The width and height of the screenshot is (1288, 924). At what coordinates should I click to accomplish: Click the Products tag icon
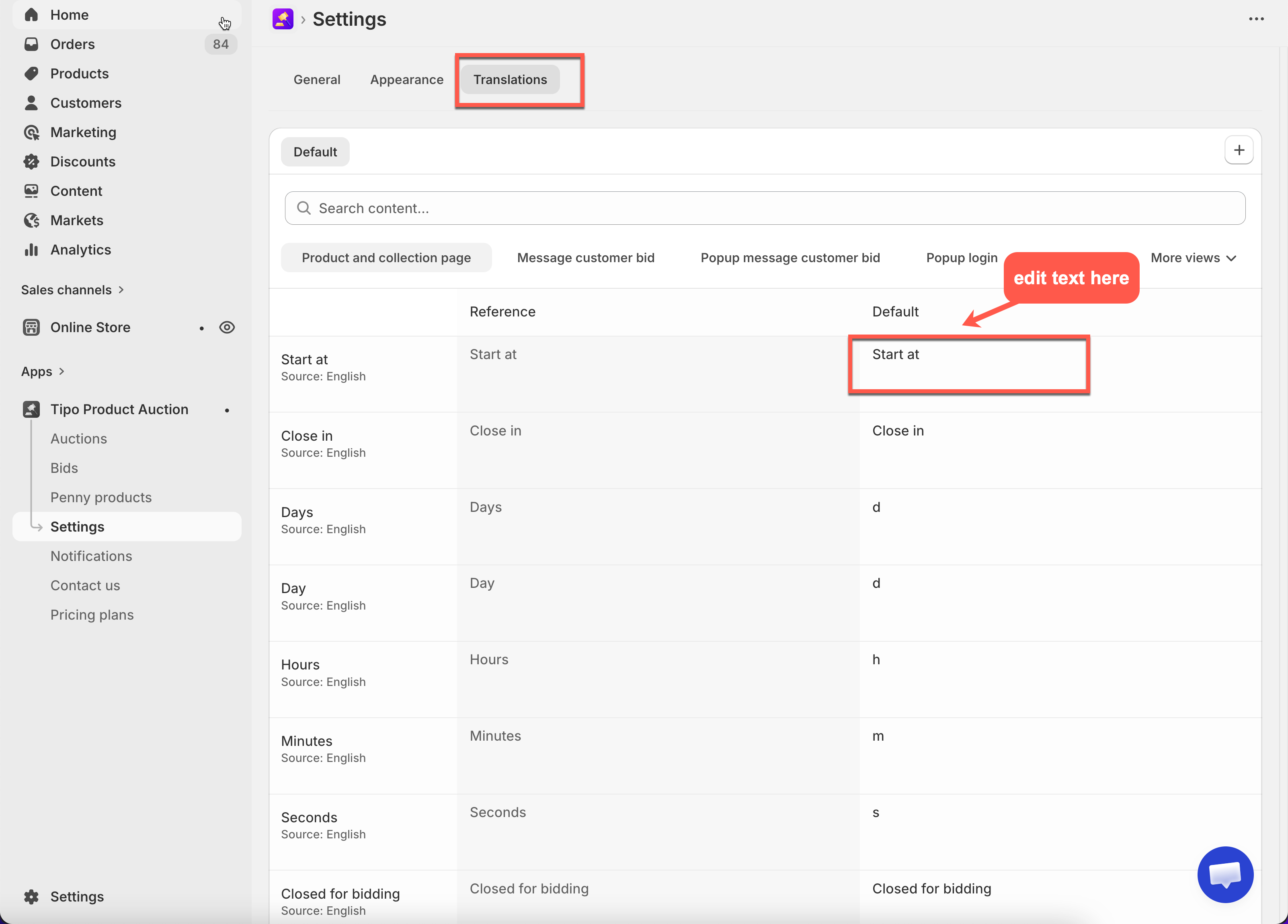click(x=31, y=74)
